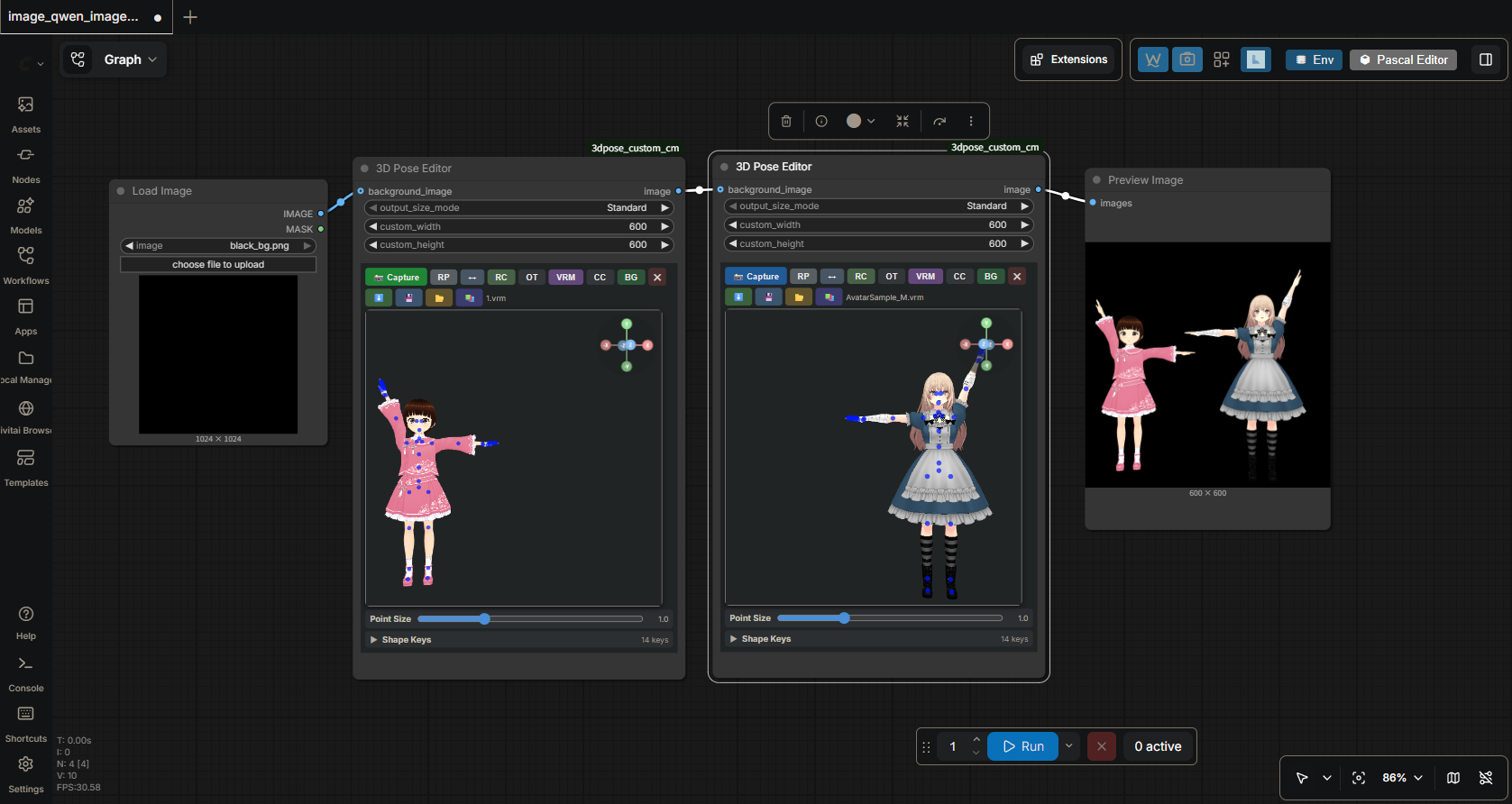Viewport: 1512px width, 804px height.
Task: Click the download icon above 1.vrm
Action: pos(379,297)
